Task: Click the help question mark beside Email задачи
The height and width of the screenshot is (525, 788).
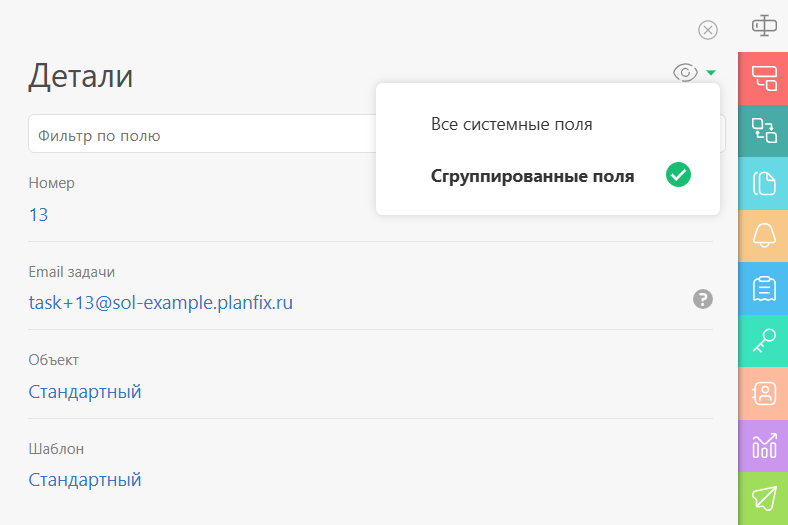Action: coord(703,299)
